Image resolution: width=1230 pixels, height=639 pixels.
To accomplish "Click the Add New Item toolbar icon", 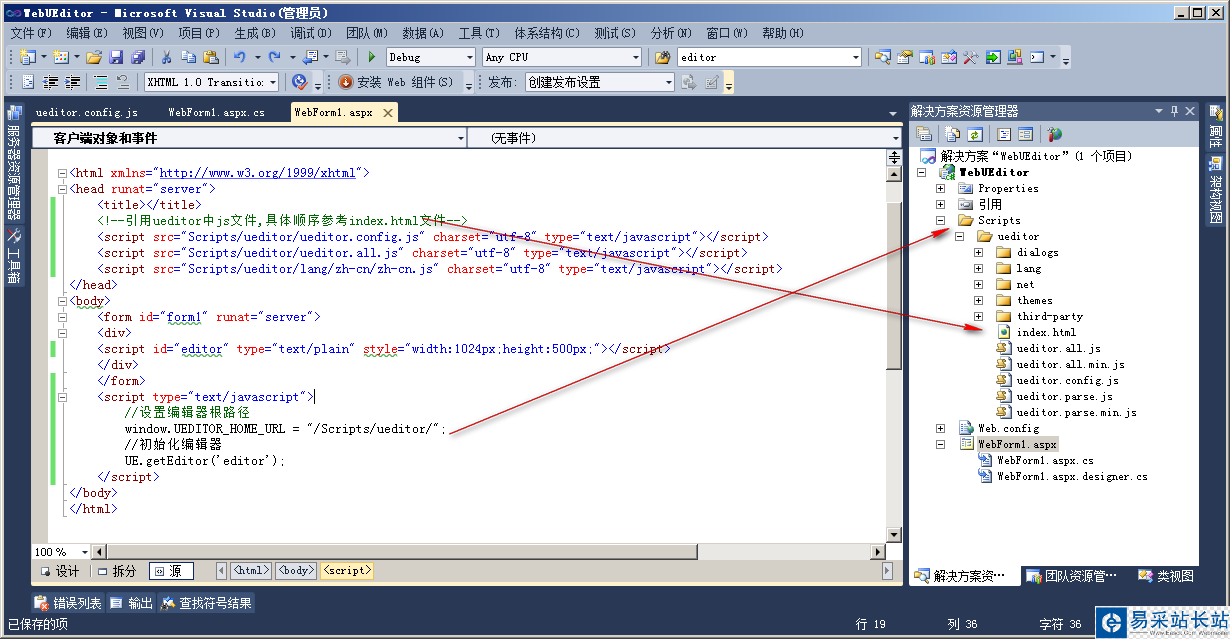I will pos(61,57).
